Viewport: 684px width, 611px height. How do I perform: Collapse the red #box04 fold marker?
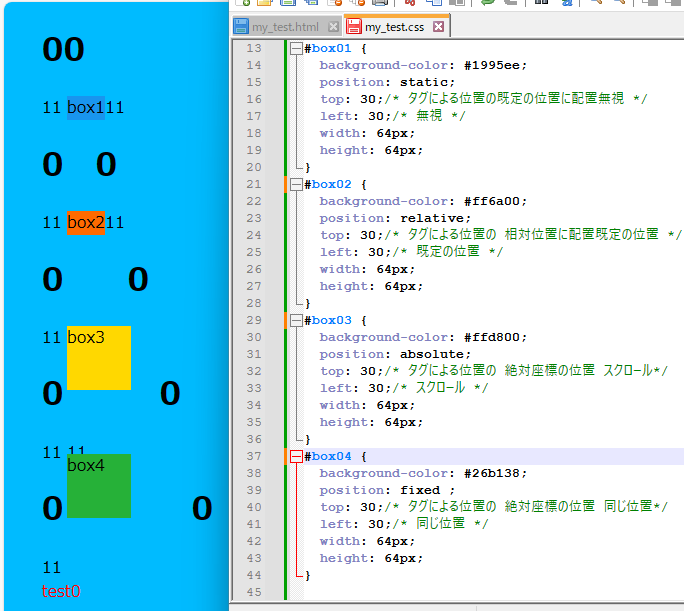(296, 456)
